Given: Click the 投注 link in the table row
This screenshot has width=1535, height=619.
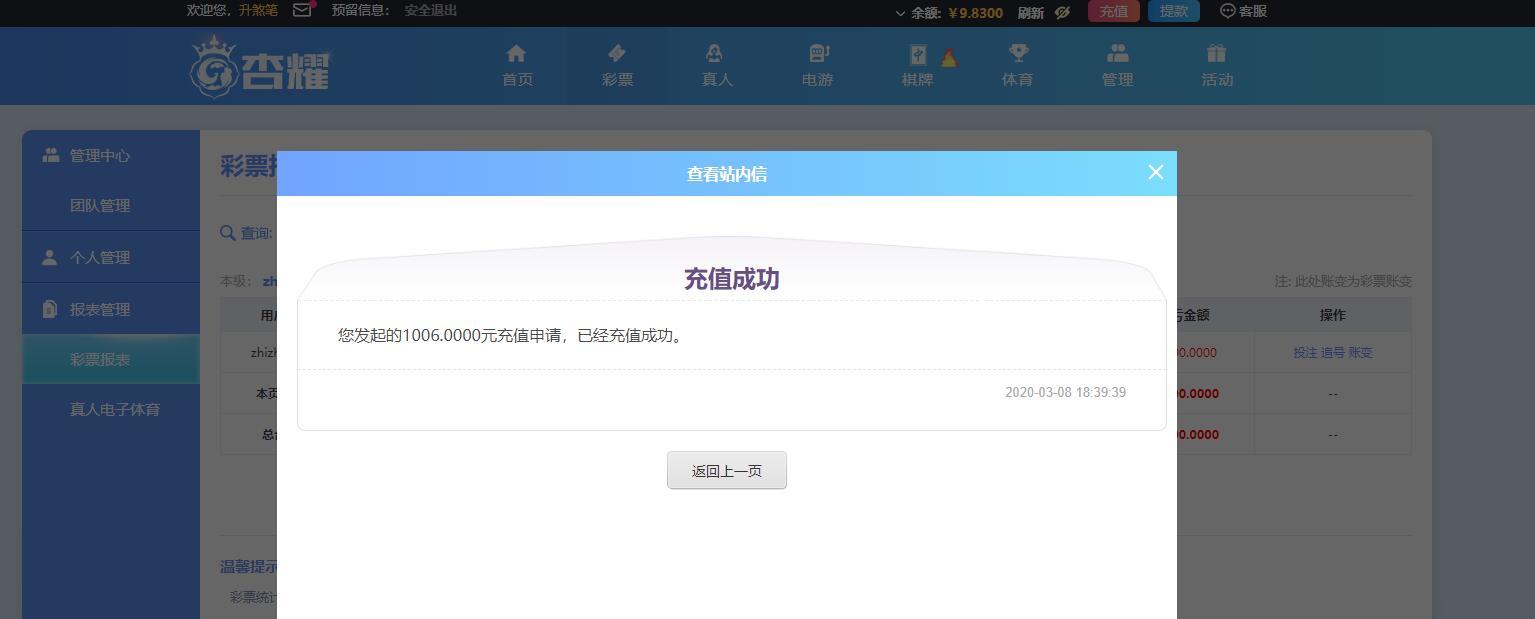Looking at the screenshot, I should (x=1305, y=352).
